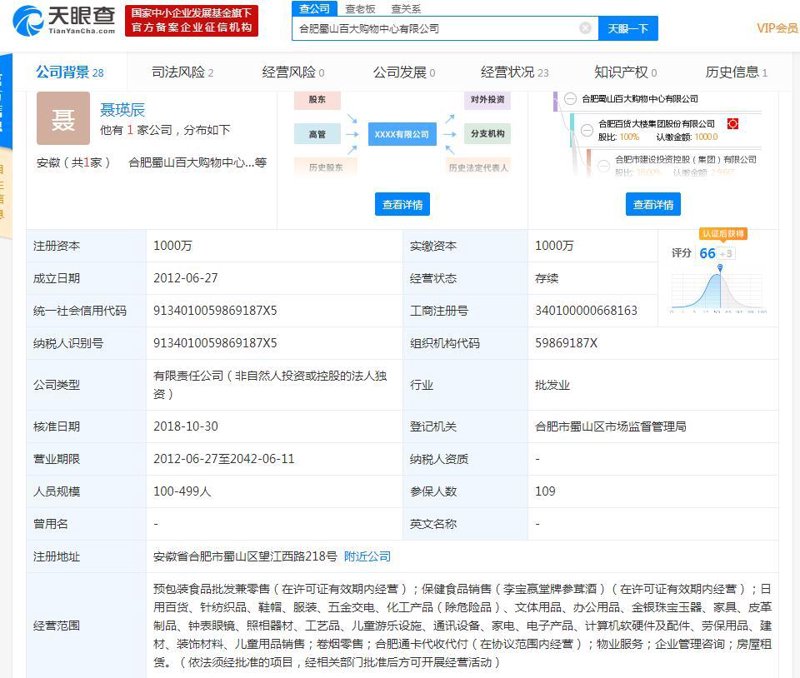Open the 知识产权 0 tab
Image resolution: width=800 pixels, height=678 pixels.
(x=626, y=72)
